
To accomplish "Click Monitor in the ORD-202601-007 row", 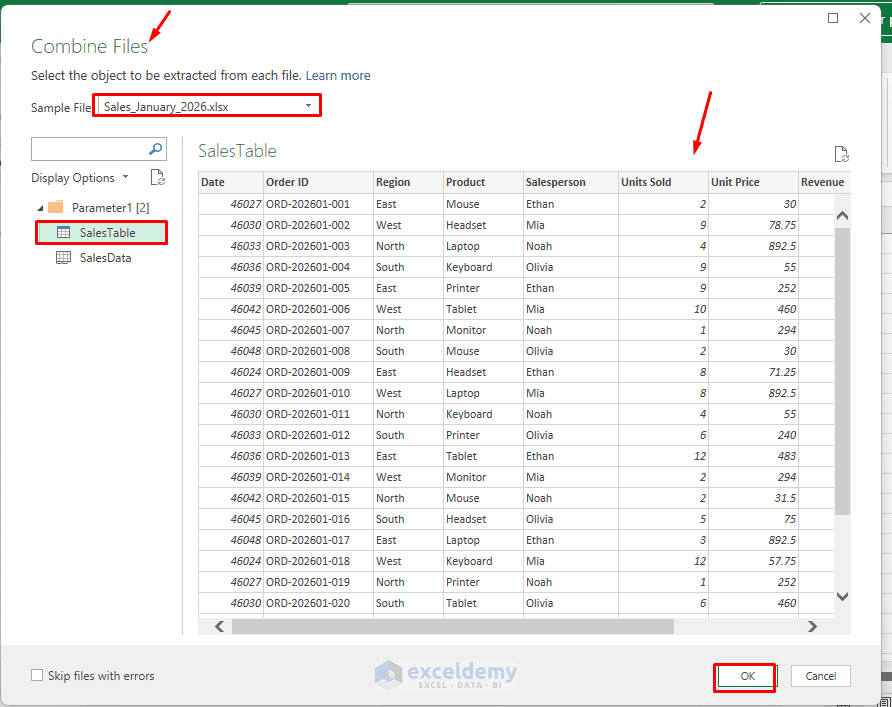I will pyautogui.click(x=483, y=330).
